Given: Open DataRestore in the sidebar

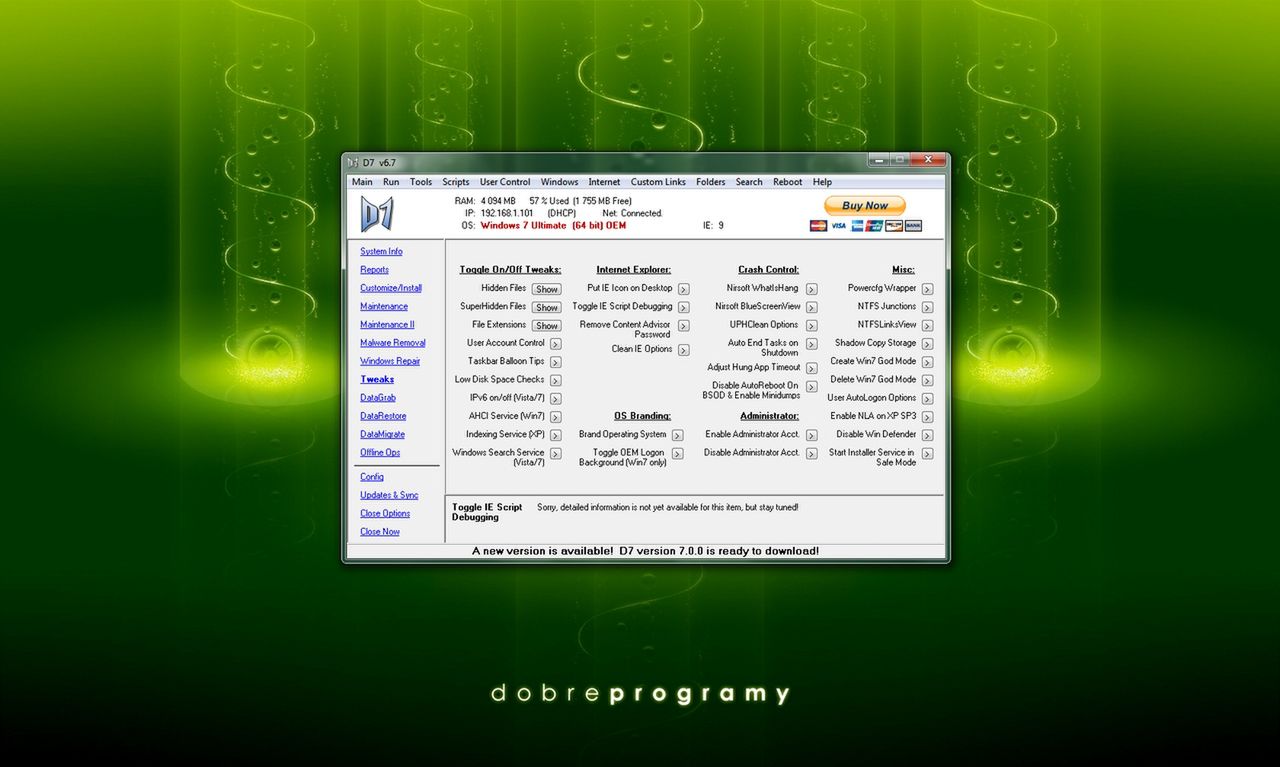Looking at the screenshot, I should (x=383, y=416).
